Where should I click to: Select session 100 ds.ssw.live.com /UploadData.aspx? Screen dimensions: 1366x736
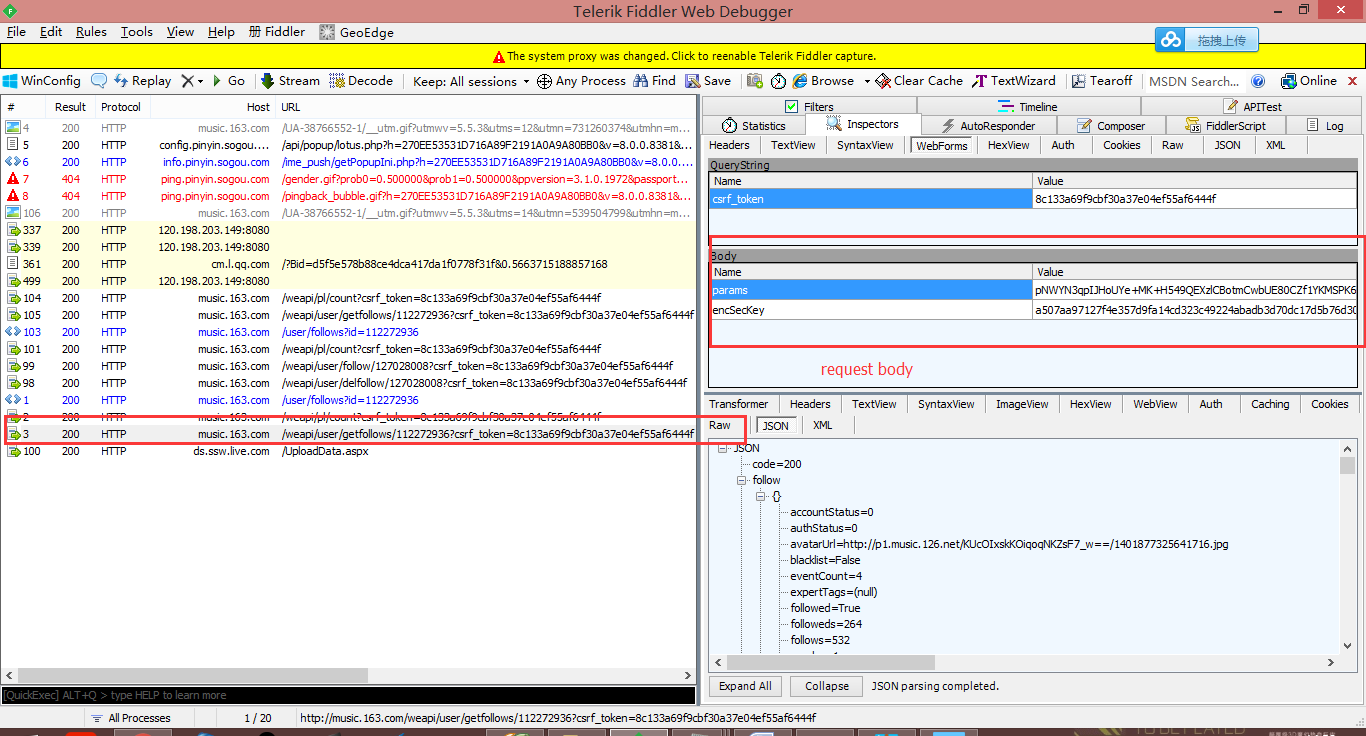coord(348,451)
